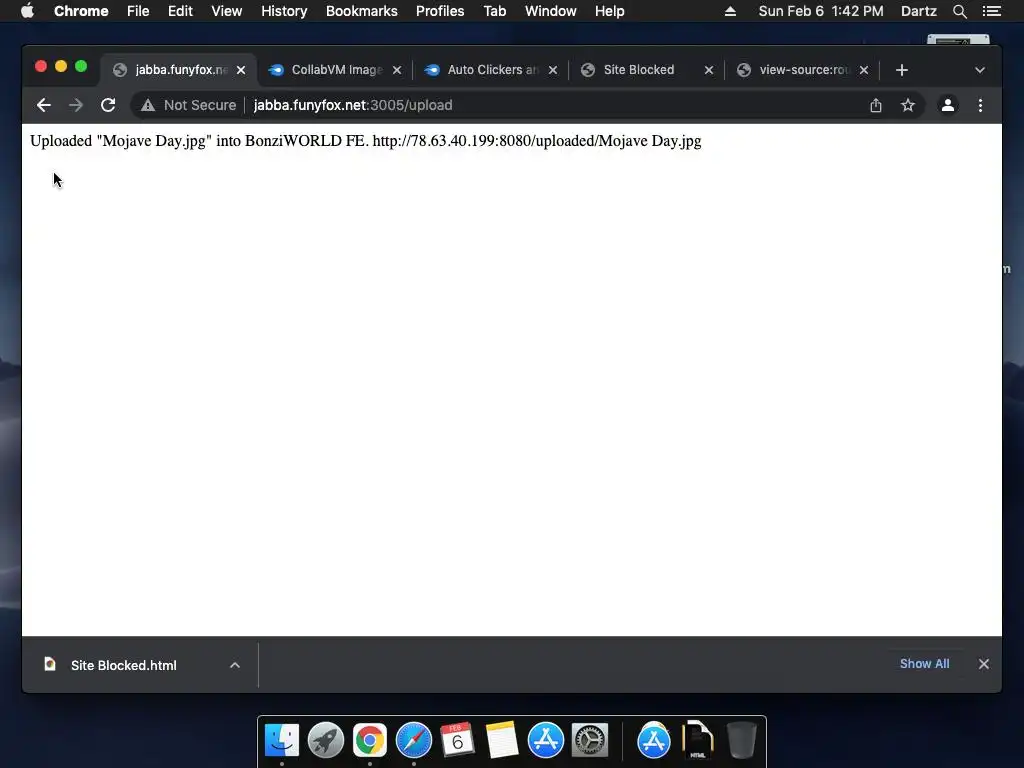Open the Trash in the Dock
1024x768 pixels.
(x=742, y=740)
